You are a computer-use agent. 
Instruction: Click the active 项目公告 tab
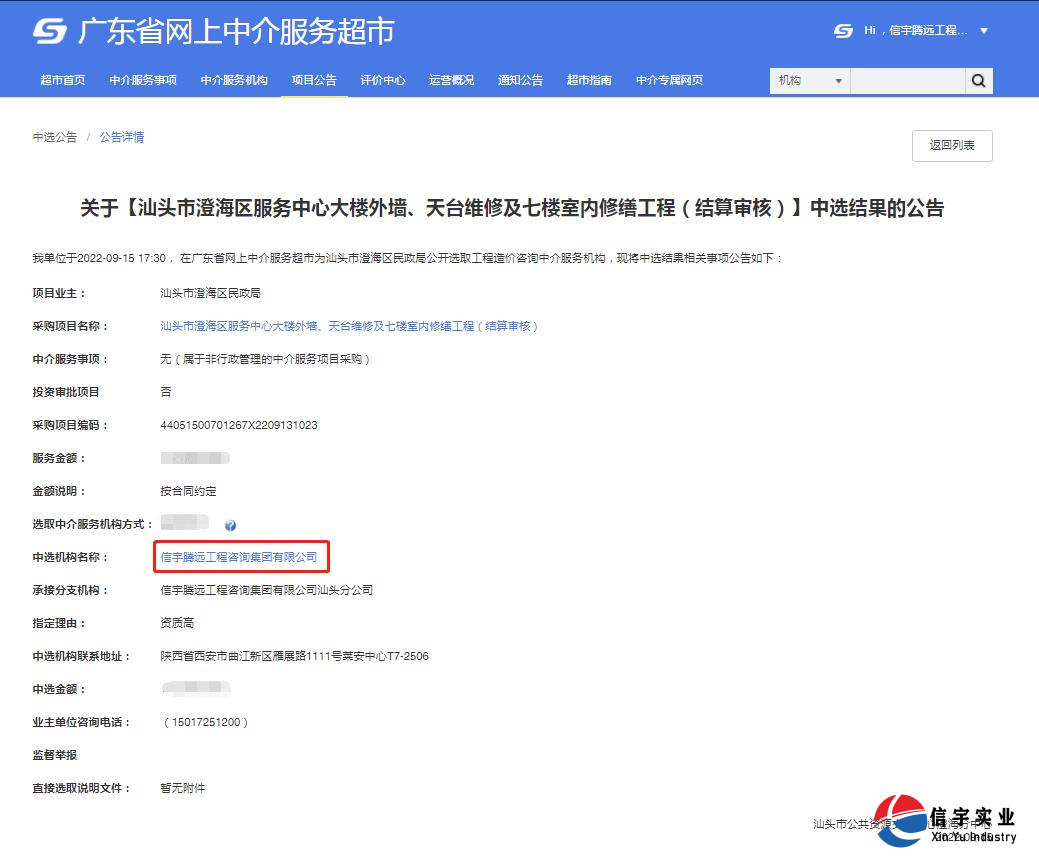point(314,81)
